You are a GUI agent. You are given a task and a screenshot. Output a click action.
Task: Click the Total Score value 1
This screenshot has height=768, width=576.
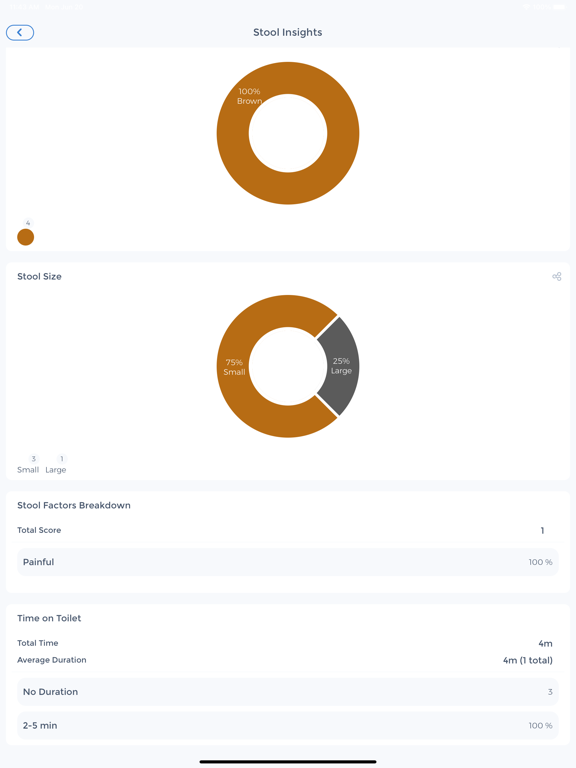542,530
